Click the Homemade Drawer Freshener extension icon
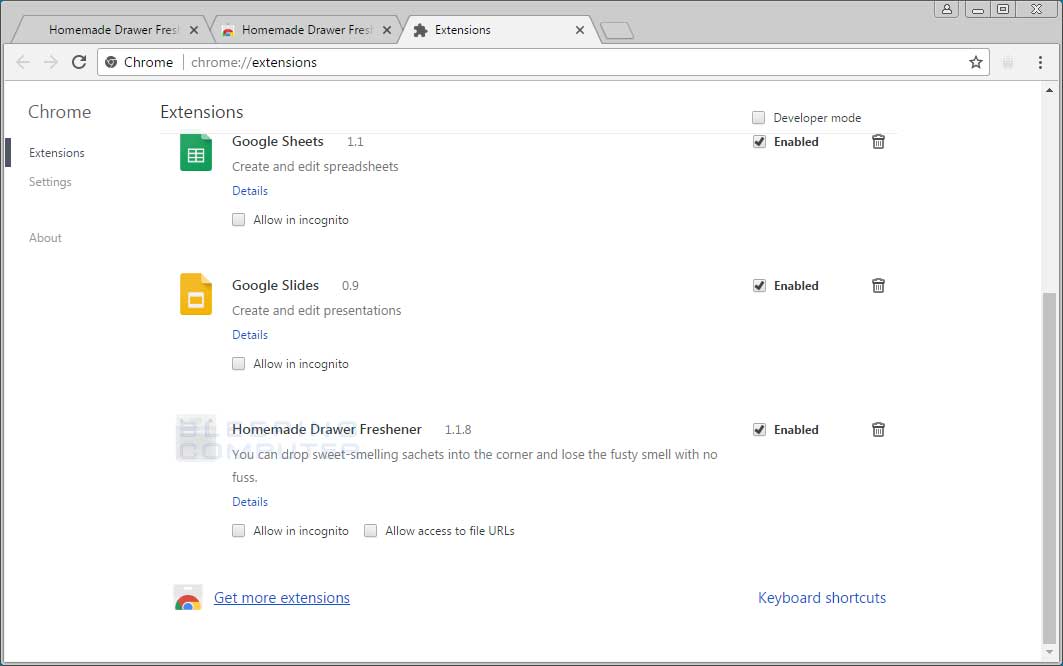The image size is (1063, 666). [x=195, y=438]
